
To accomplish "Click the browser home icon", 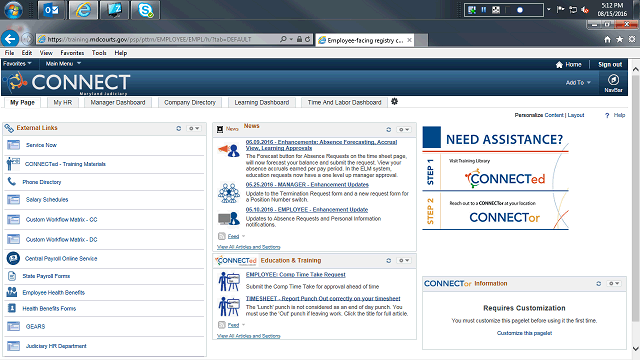I will (607, 39).
